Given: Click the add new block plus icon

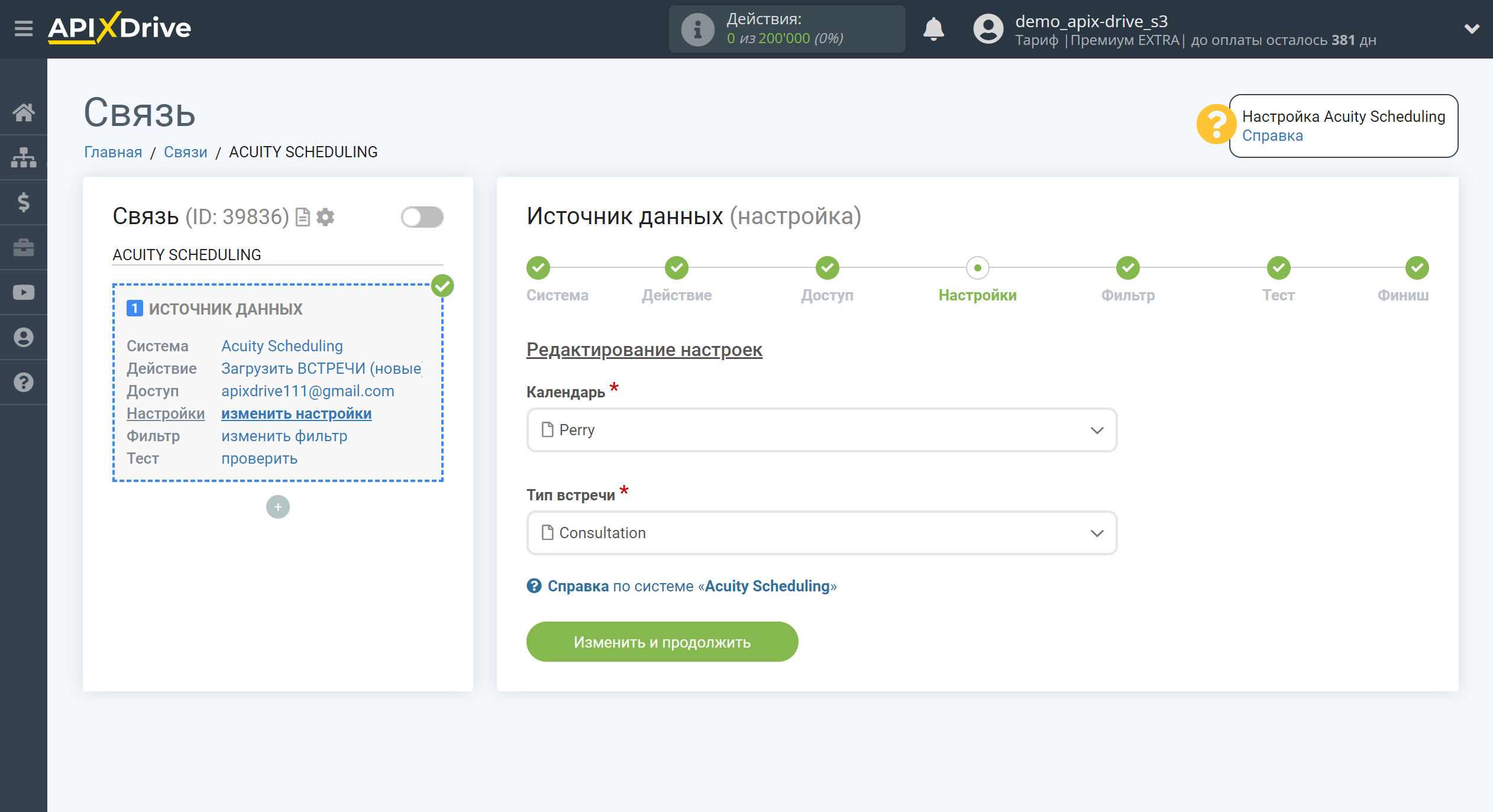Looking at the screenshot, I should (x=277, y=506).
